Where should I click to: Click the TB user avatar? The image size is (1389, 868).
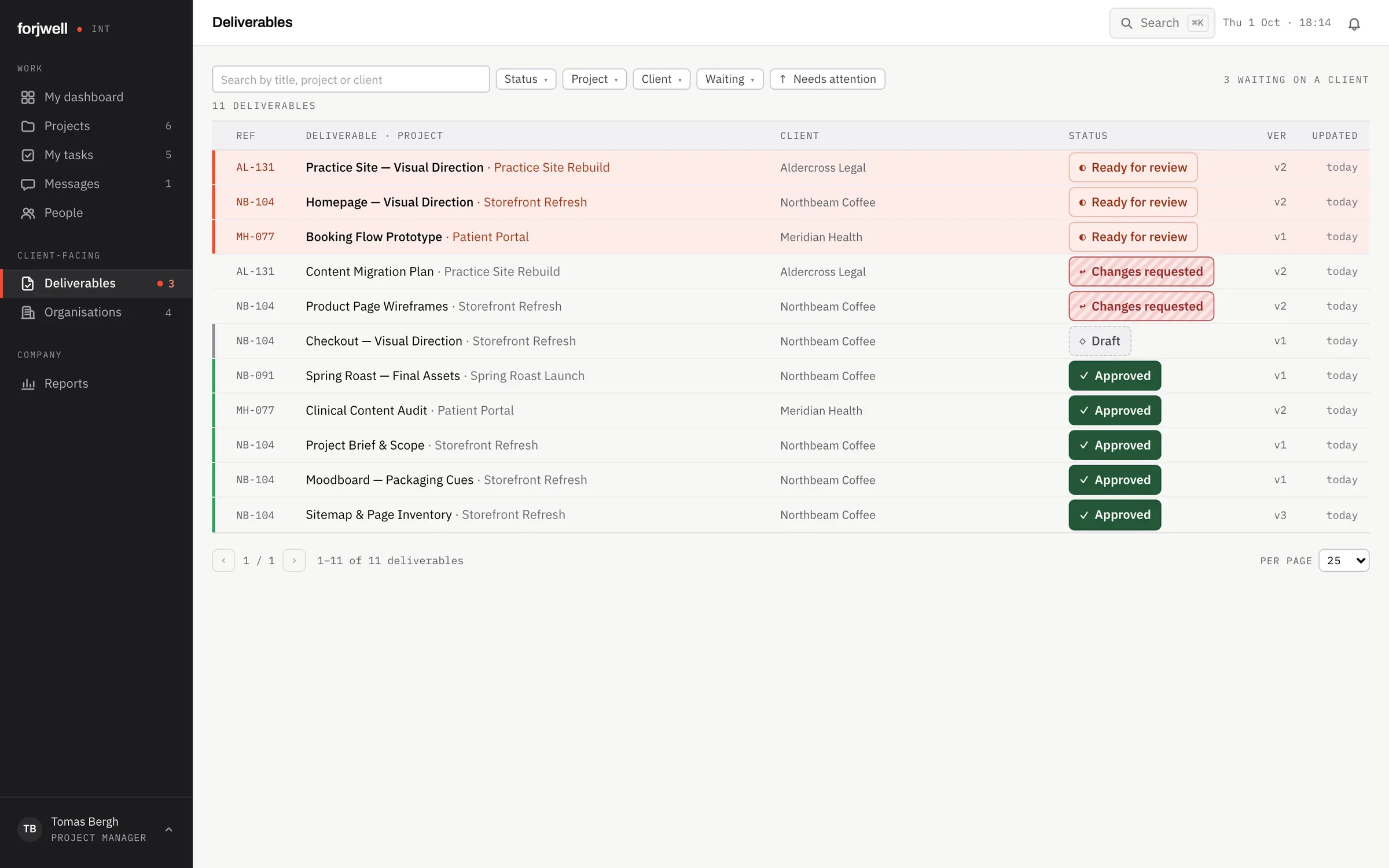tap(30, 829)
